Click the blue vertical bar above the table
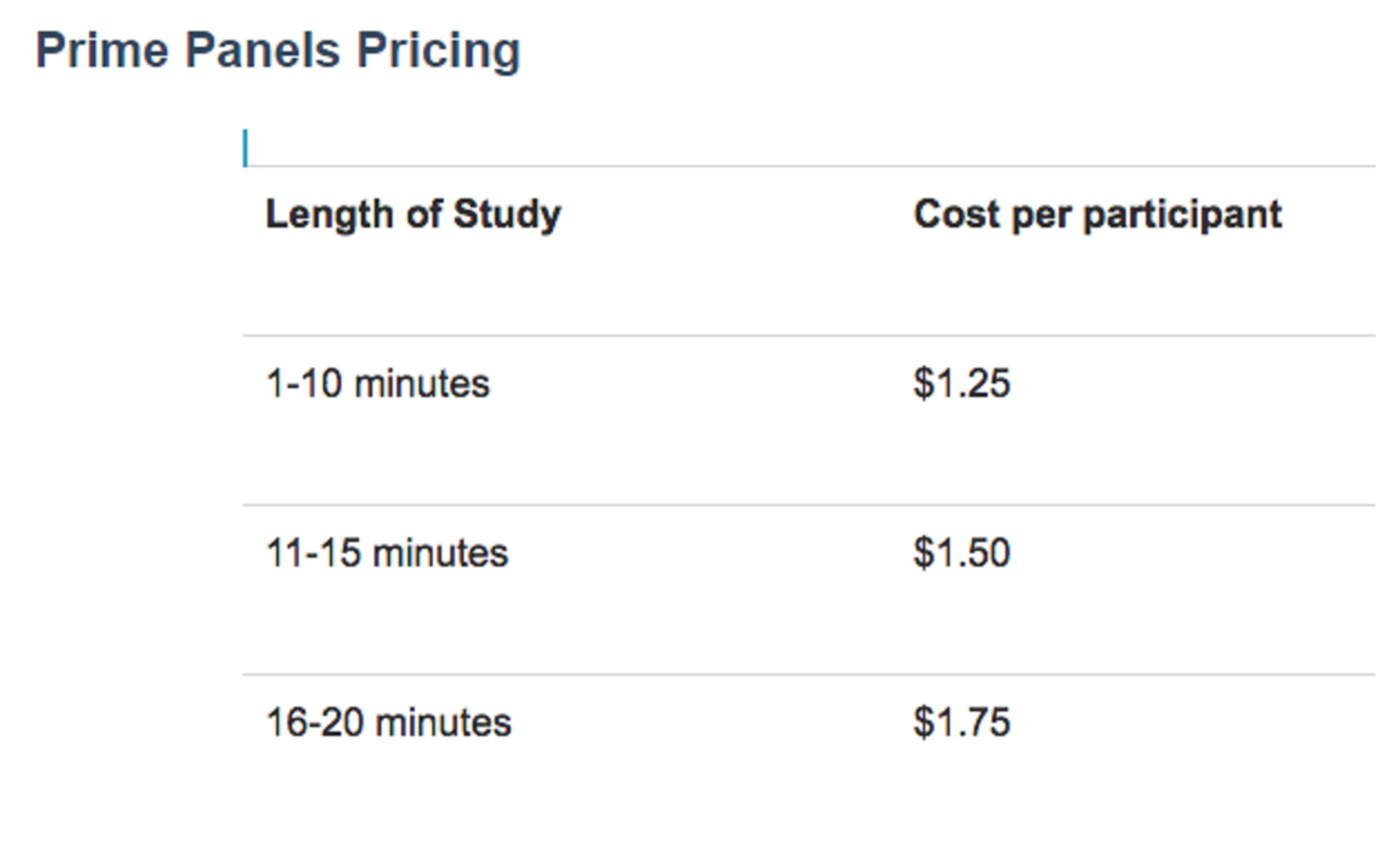Image resolution: width=1400 pixels, height=843 pixels. tap(245, 148)
